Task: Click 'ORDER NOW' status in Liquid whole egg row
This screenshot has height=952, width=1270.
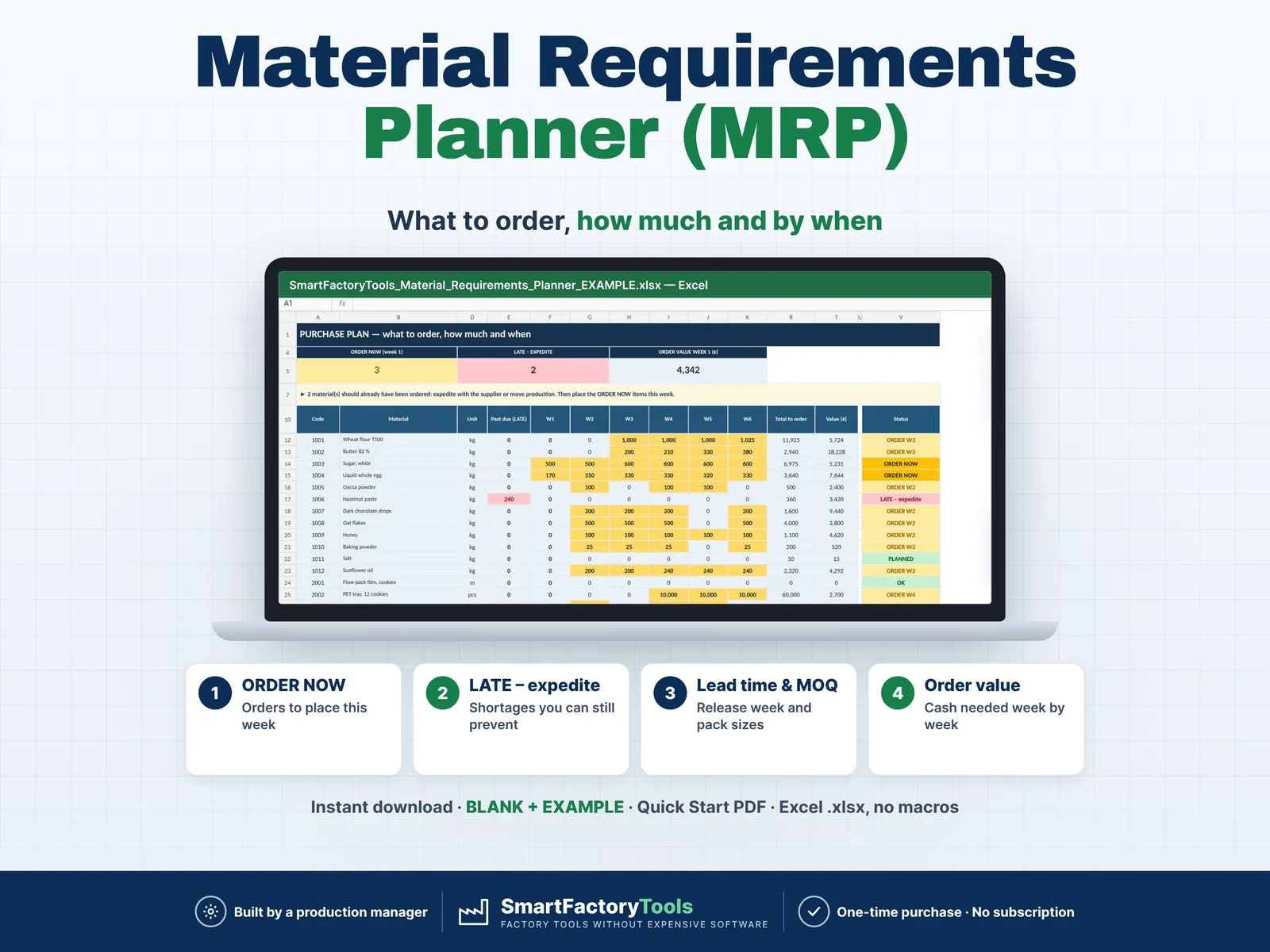Action: coord(901,475)
